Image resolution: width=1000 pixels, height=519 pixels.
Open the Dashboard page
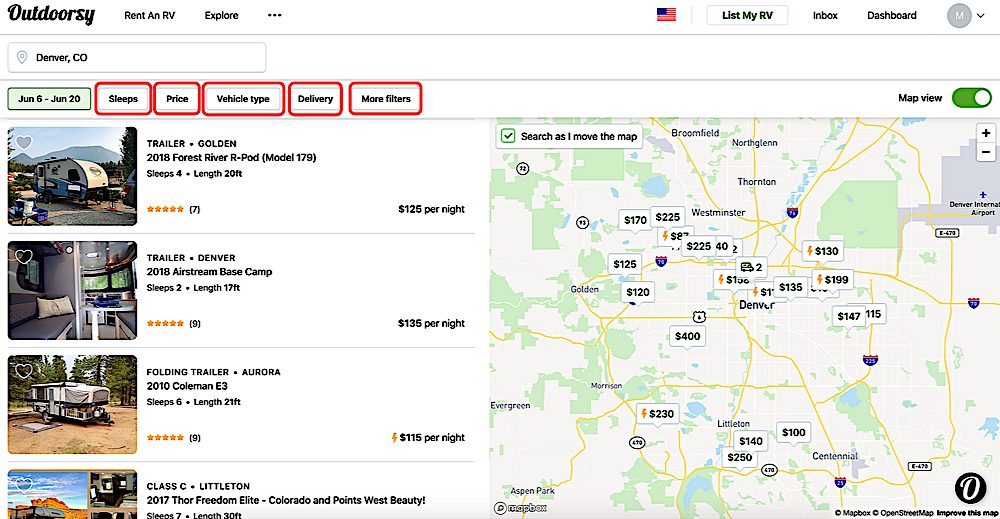[891, 16]
